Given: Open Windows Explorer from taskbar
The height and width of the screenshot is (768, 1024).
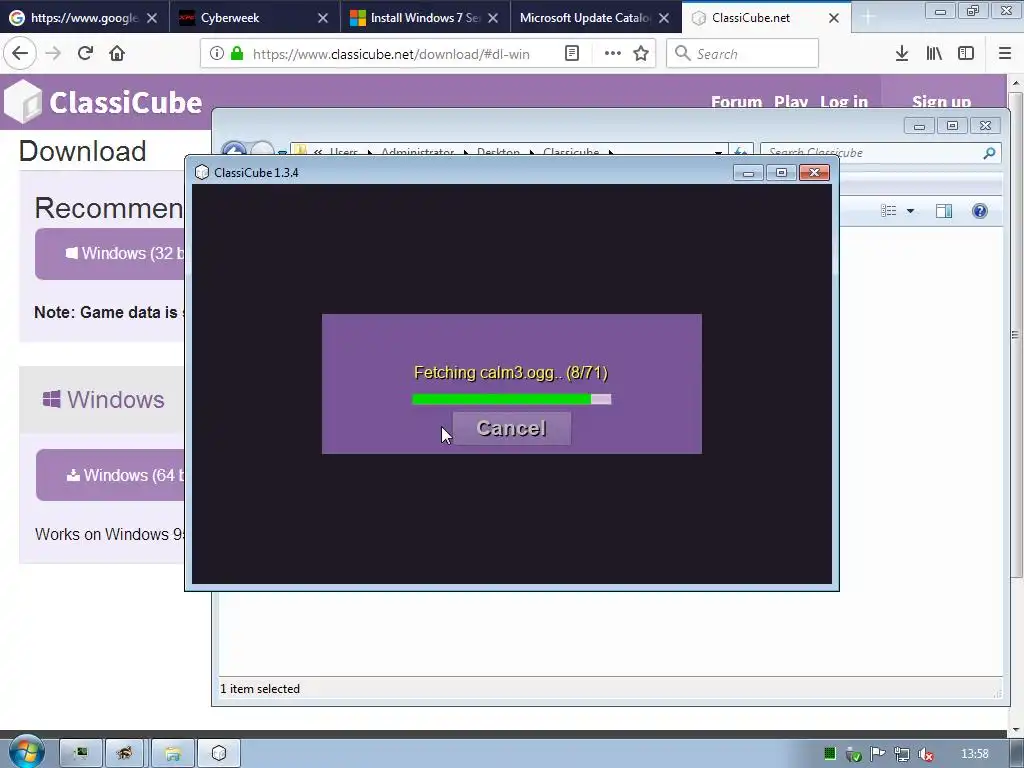Looking at the screenshot, I should [x=172, y=754].
